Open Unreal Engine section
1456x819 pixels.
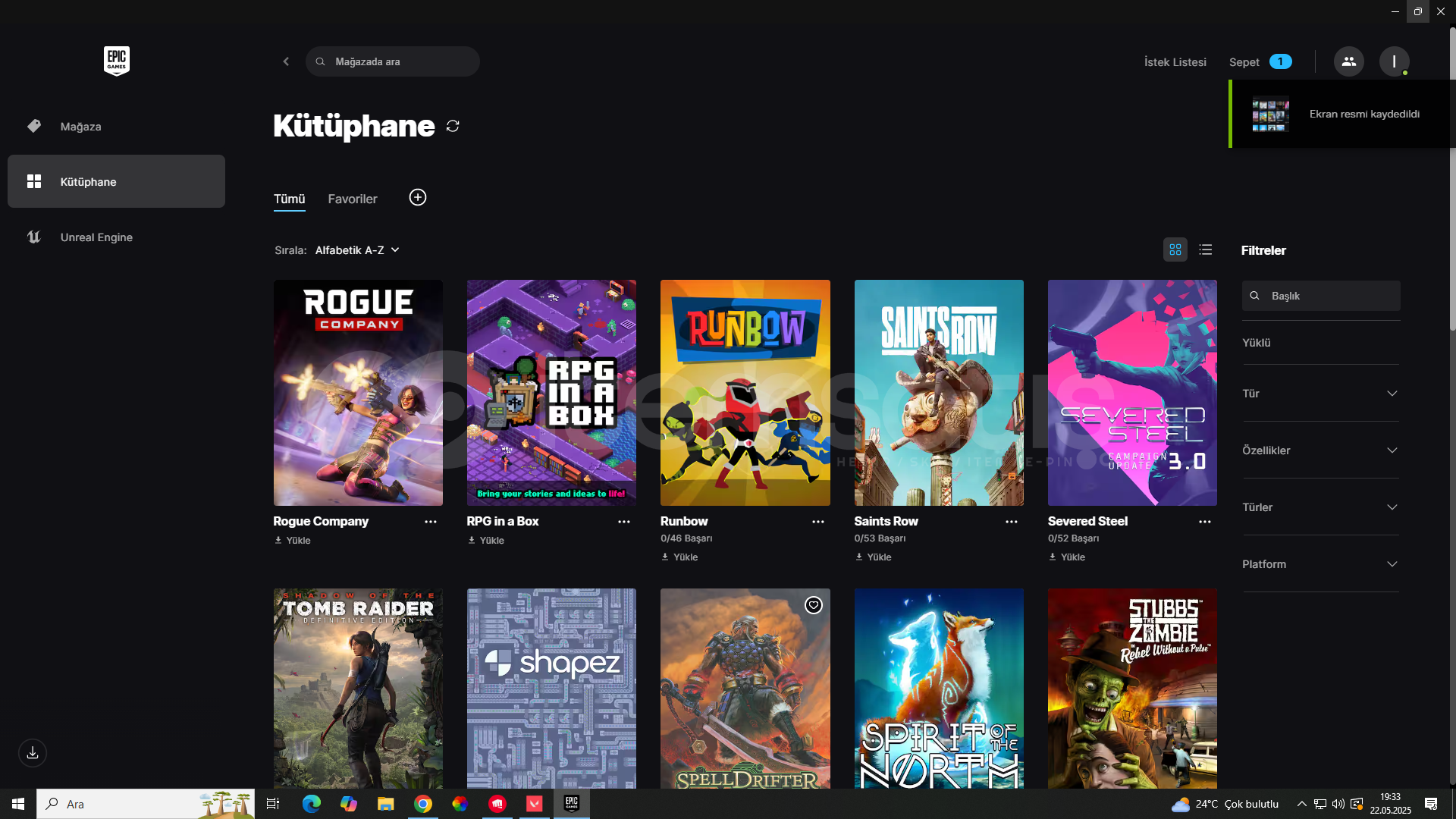click(116, 237)
